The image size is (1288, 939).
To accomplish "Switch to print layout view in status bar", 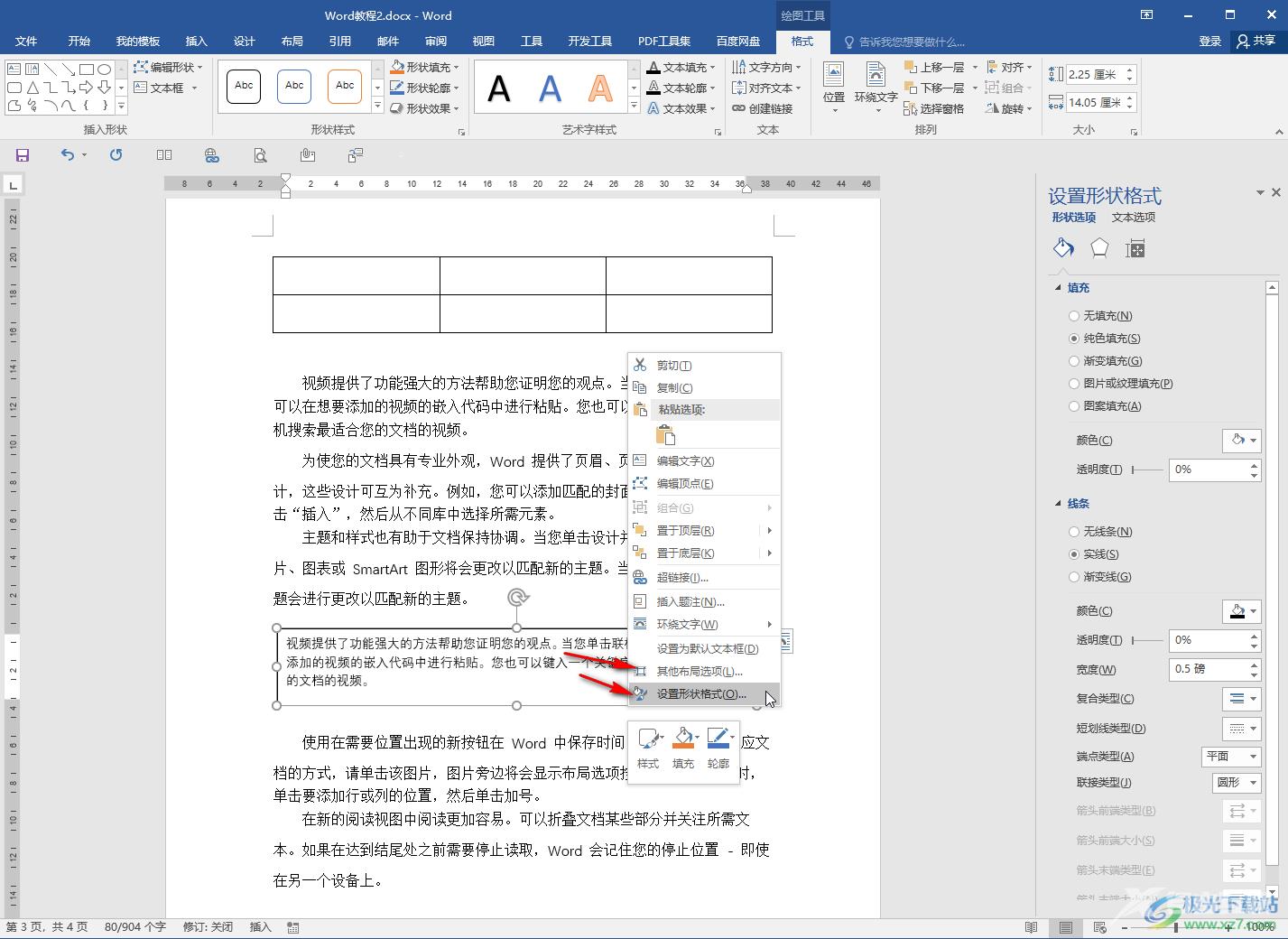I will (x=1066, y=927).
